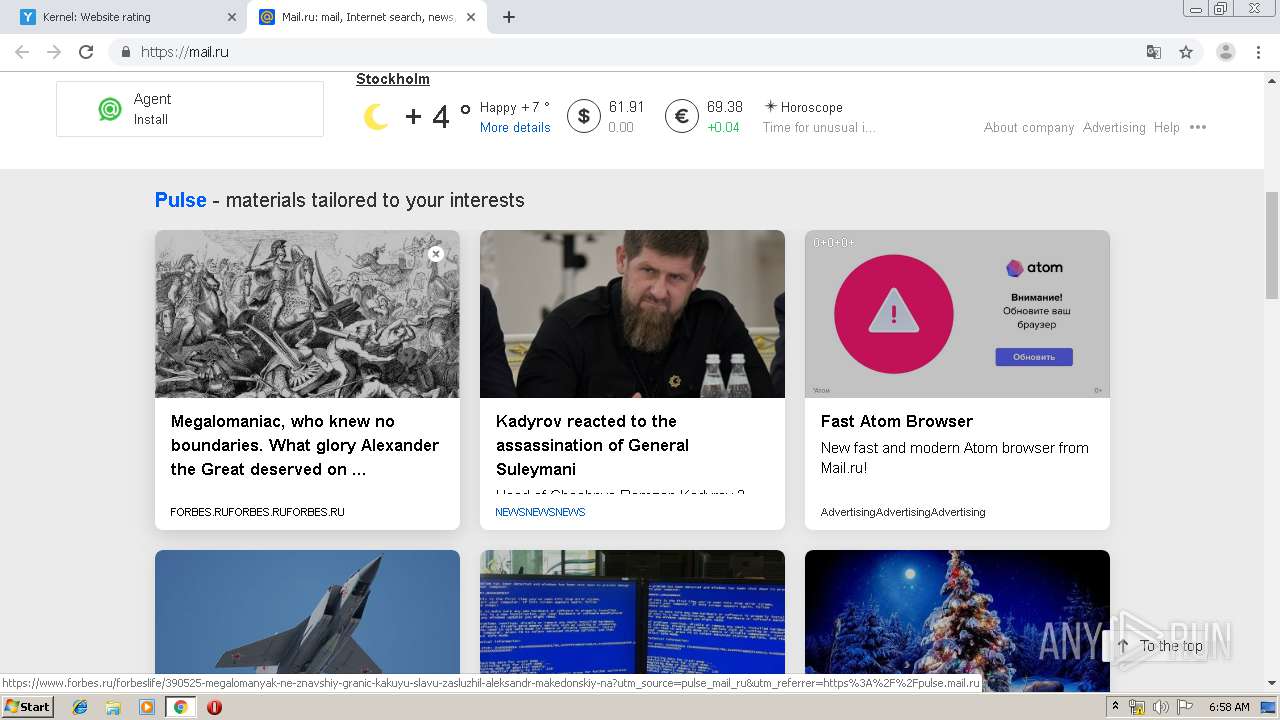Read the Kadyrov reacted article headline

pos(592,445)
